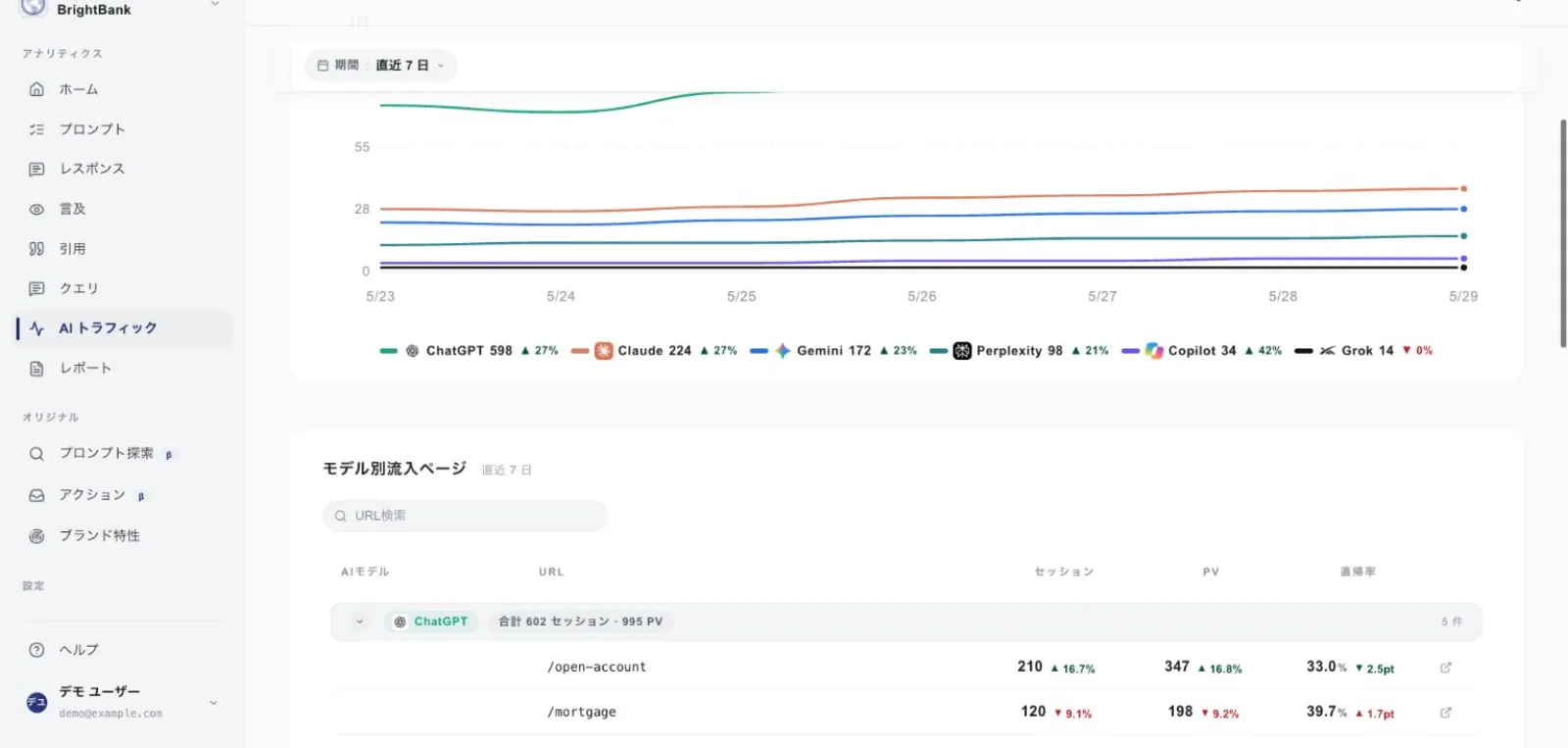
Task: Open the 期間 直近 7 日 dropdown
Action: point(381,66)
